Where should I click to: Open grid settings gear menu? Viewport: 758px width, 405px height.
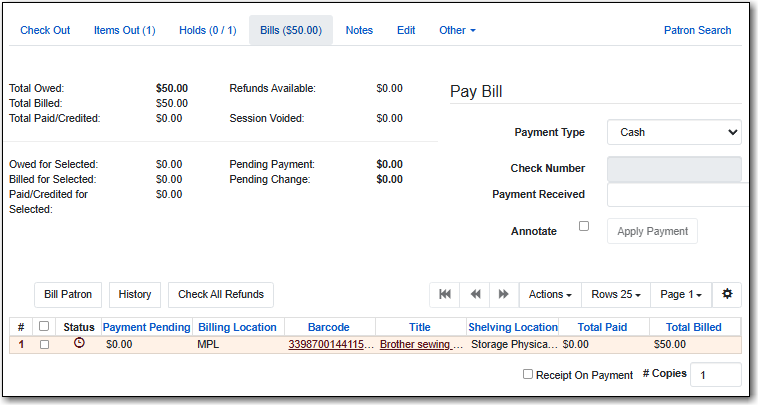point(727,294)
